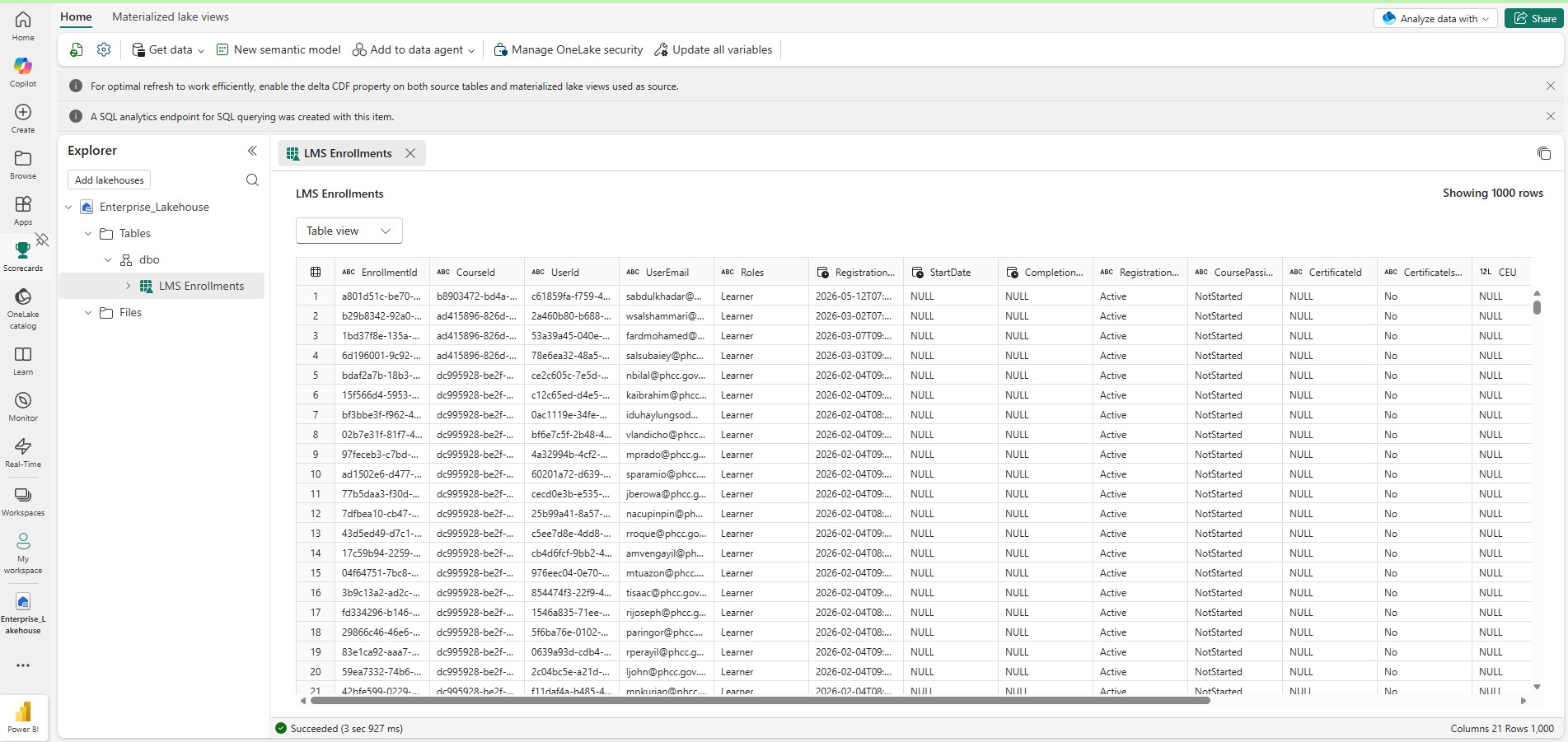Click New semantic model
Viewport: 1568px width, 742px height.
[x=278, y=49]
